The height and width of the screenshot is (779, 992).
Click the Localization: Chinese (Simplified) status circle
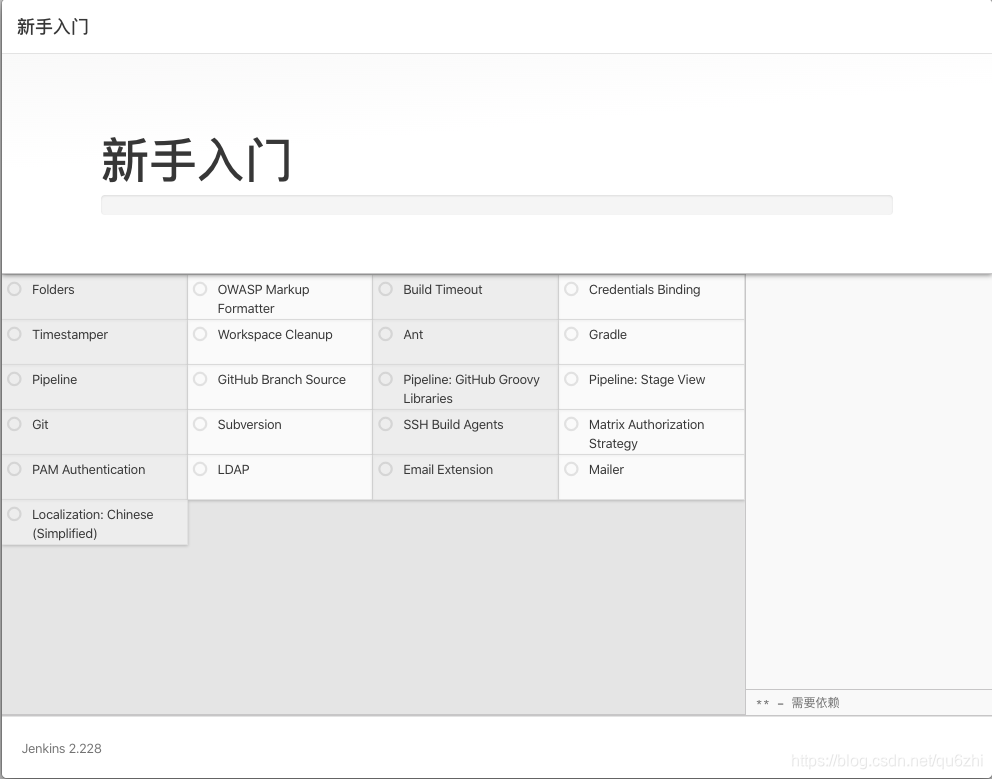[x=15, y=514]
